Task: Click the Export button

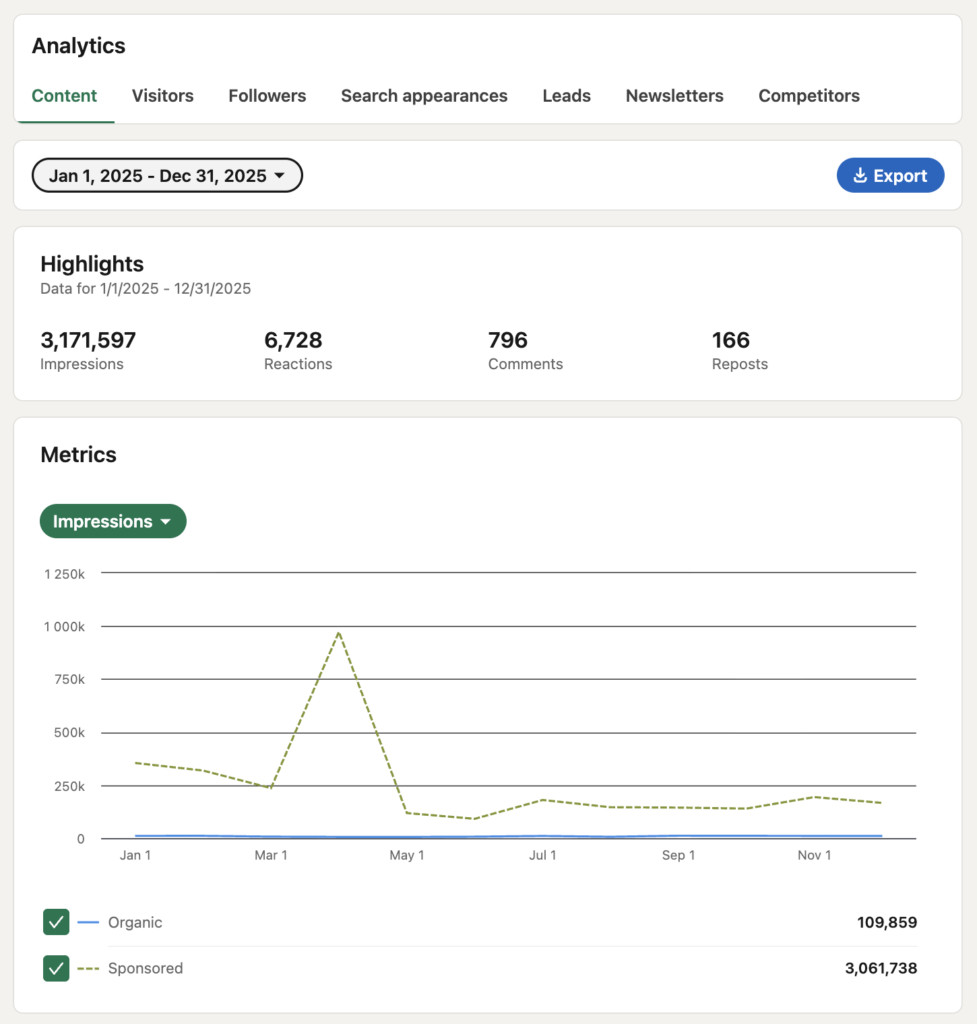Action: pyautogui.click(x=890, y=175)
